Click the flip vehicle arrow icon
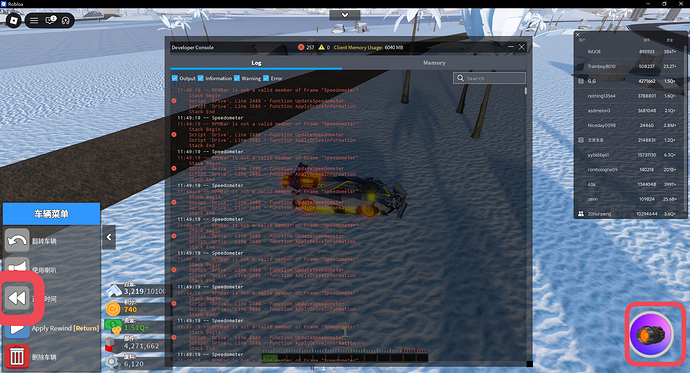Viewport: 690px width, 373px height. (17, 240)
